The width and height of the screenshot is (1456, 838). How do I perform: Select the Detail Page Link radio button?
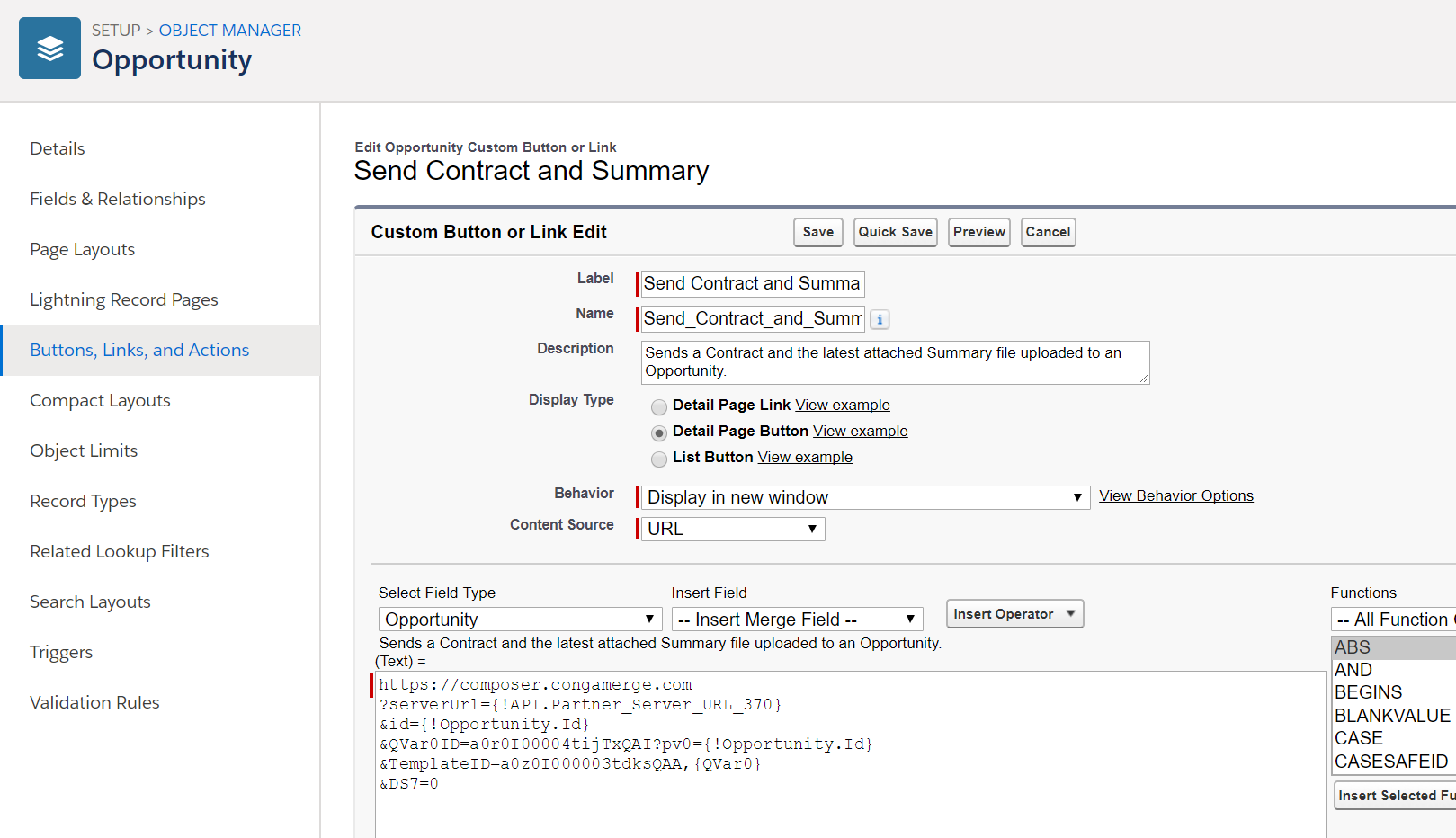click(659, 406)
